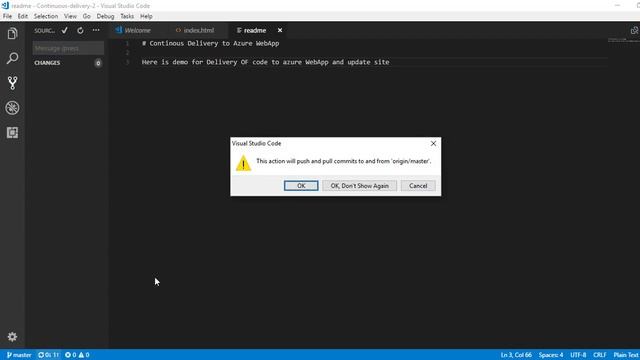This screenshot has height=360, width=640.
Task: Cancel the push and pull dialog
Action: (x=418, y=186)
